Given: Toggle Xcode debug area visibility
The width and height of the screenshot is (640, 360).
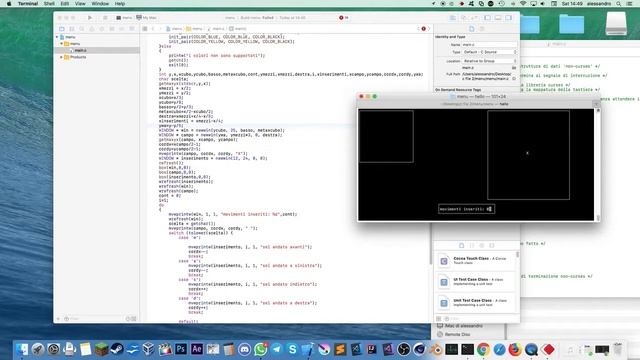Looking at the screenshot, I should [498, 18].
